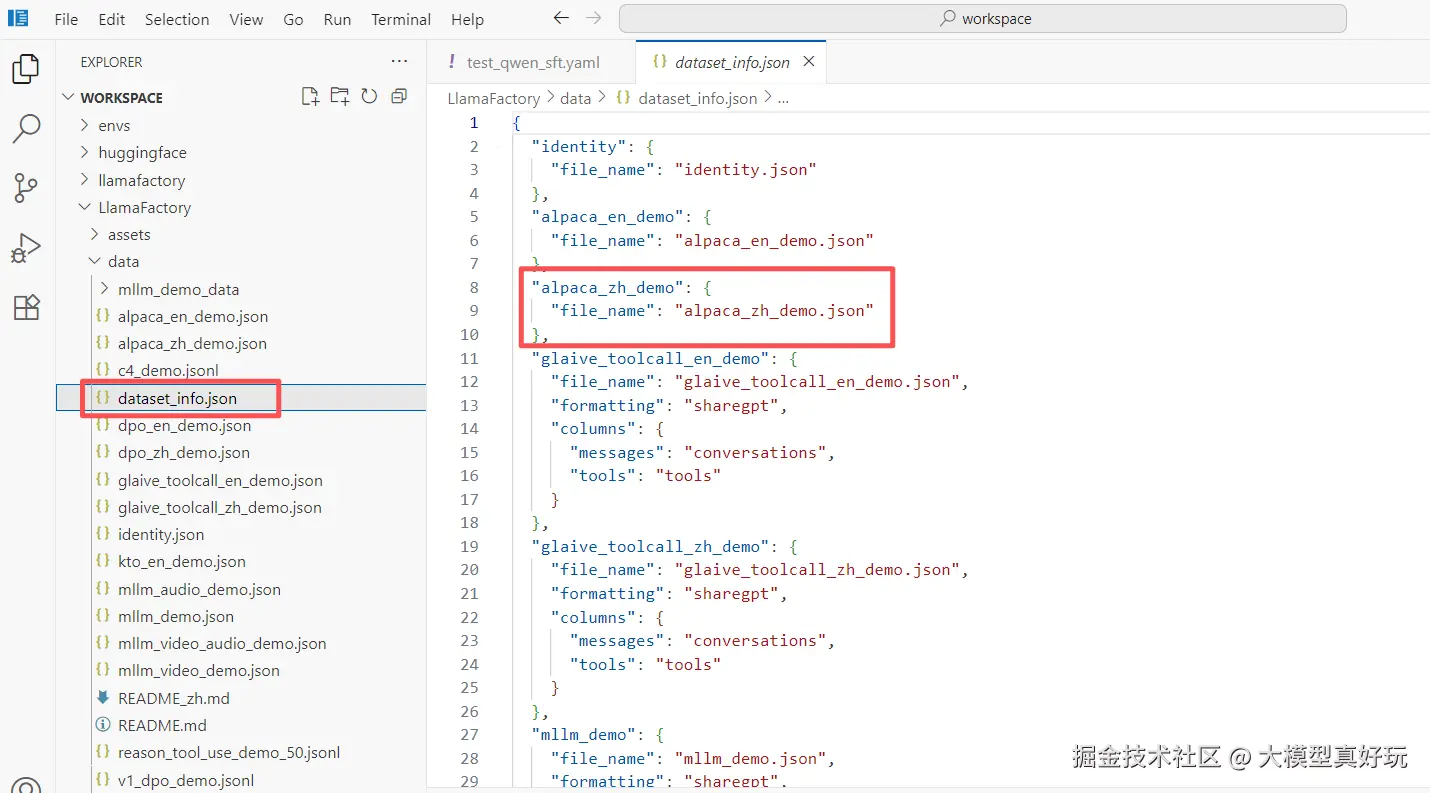Open Explorer's more actions ellipsis menu
This screenshot has width=1430, height=793.
click(399, 62)
